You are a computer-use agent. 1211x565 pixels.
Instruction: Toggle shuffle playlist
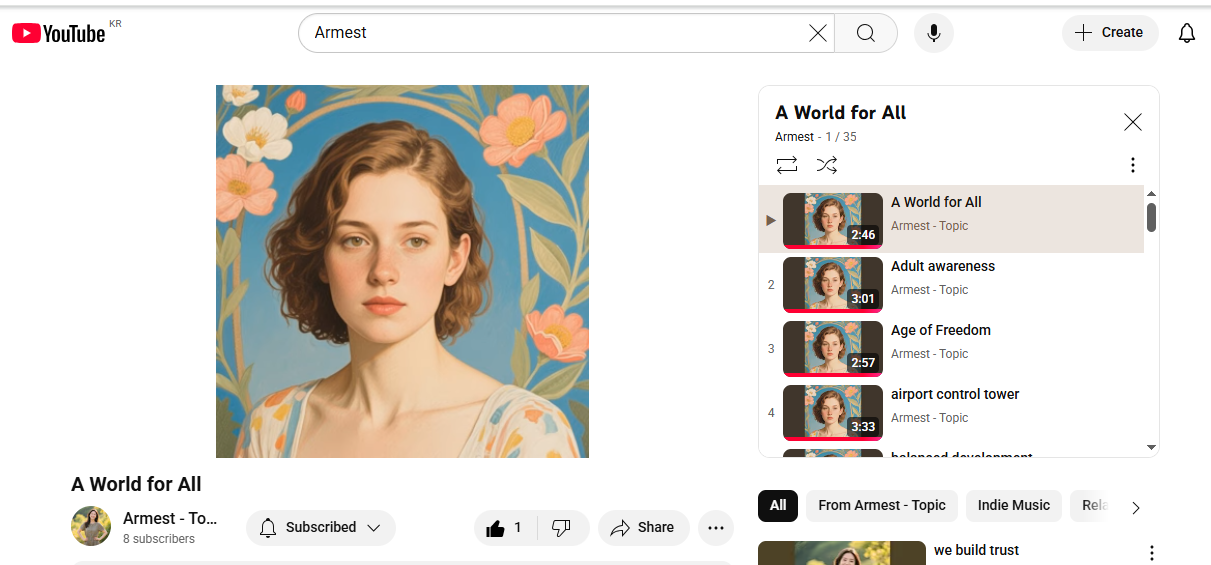[x=827, y=165]
